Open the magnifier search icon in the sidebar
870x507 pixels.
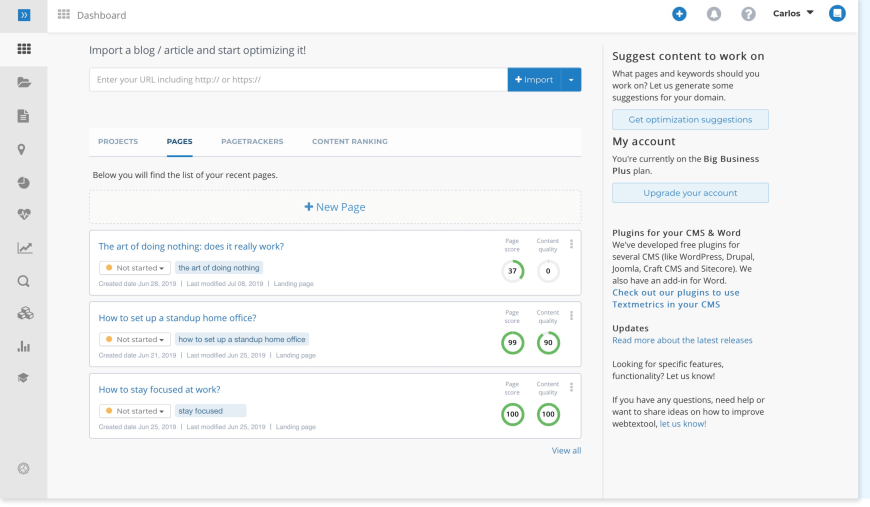click(x=24, y=281)
